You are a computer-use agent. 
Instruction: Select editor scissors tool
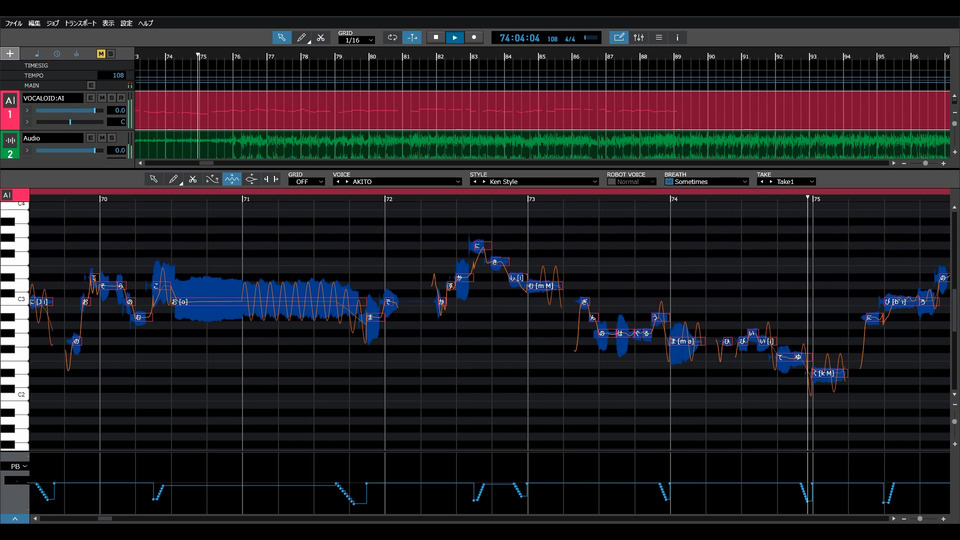pyautogui.click(x=192, y=179)
